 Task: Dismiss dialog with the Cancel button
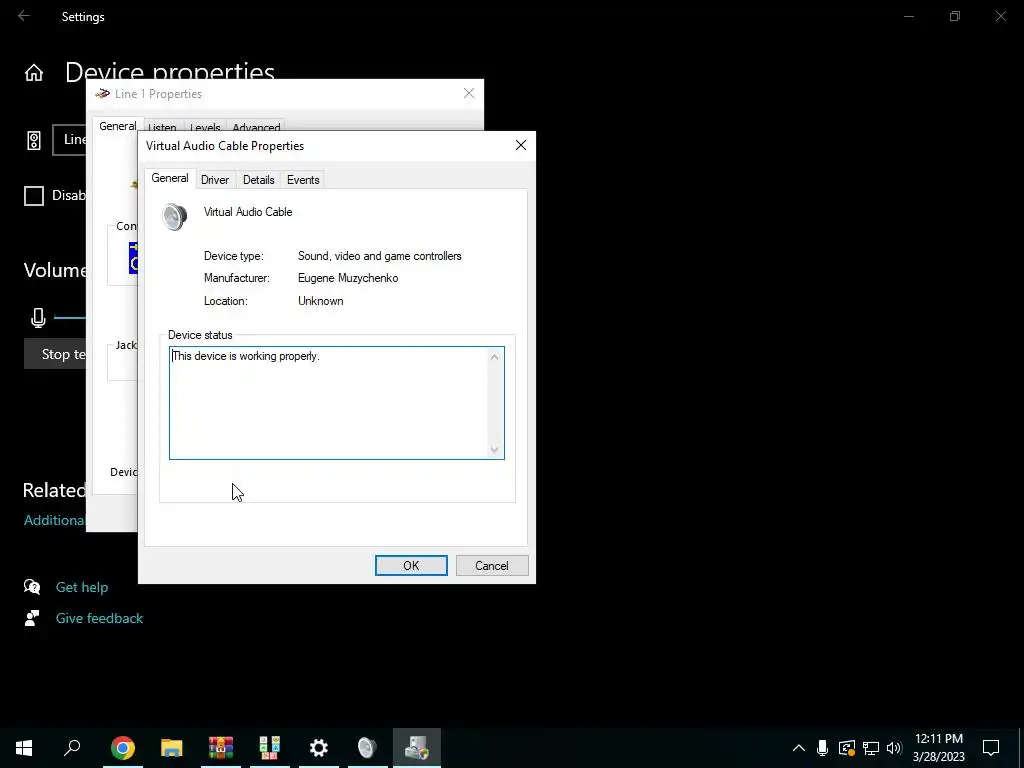(x=492, y=566)
